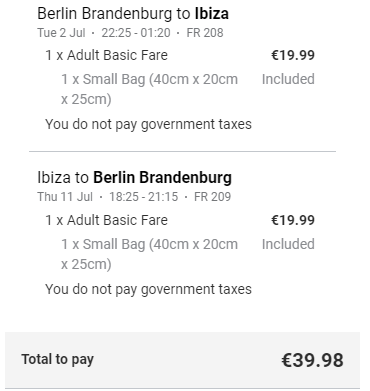The width and height of the screenshot is (370, 391).
Task: Click flight number FR 208
Action: coord(205,33)
